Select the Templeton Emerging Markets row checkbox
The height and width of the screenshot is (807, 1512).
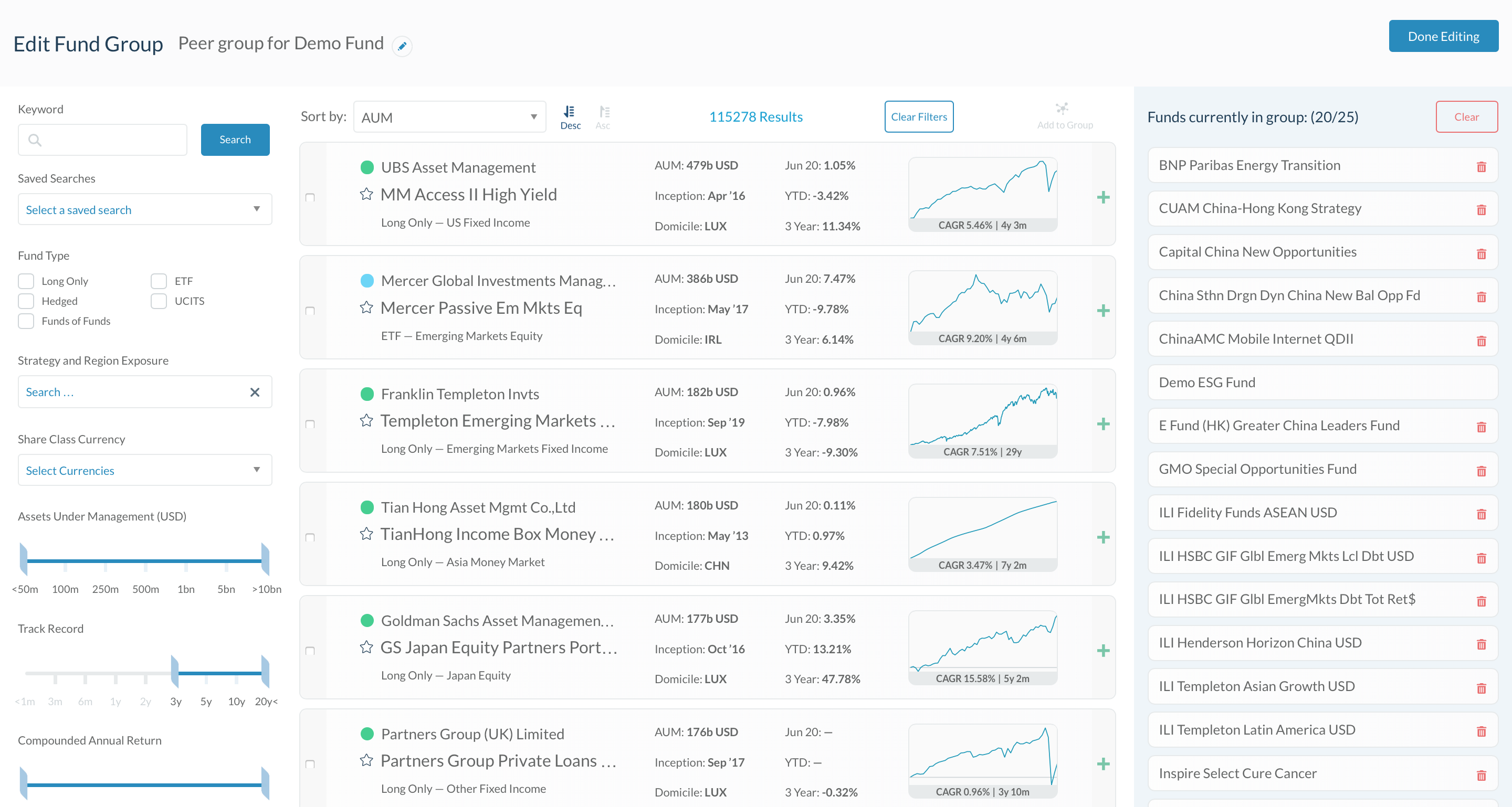[x=310, y=423]
